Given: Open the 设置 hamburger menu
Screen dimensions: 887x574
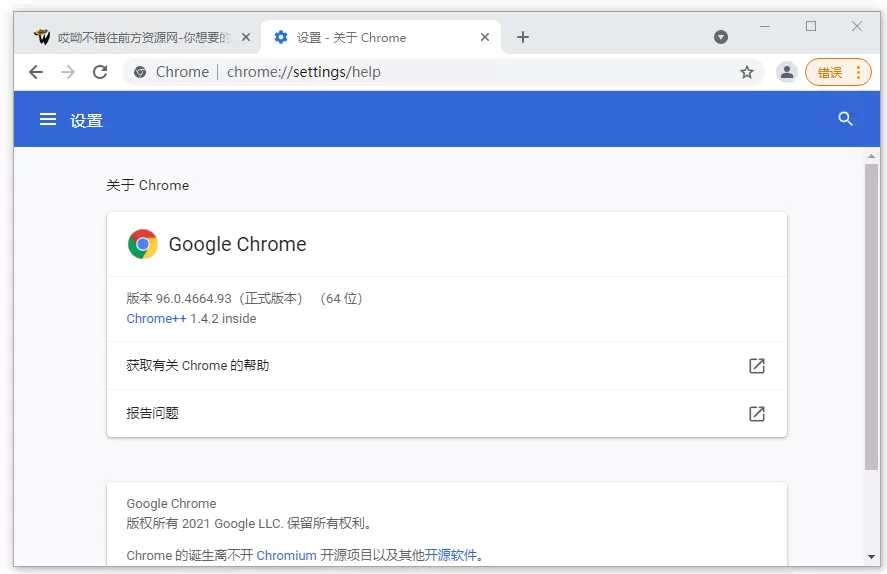Looking at the screenshot, I should [48, 119].
